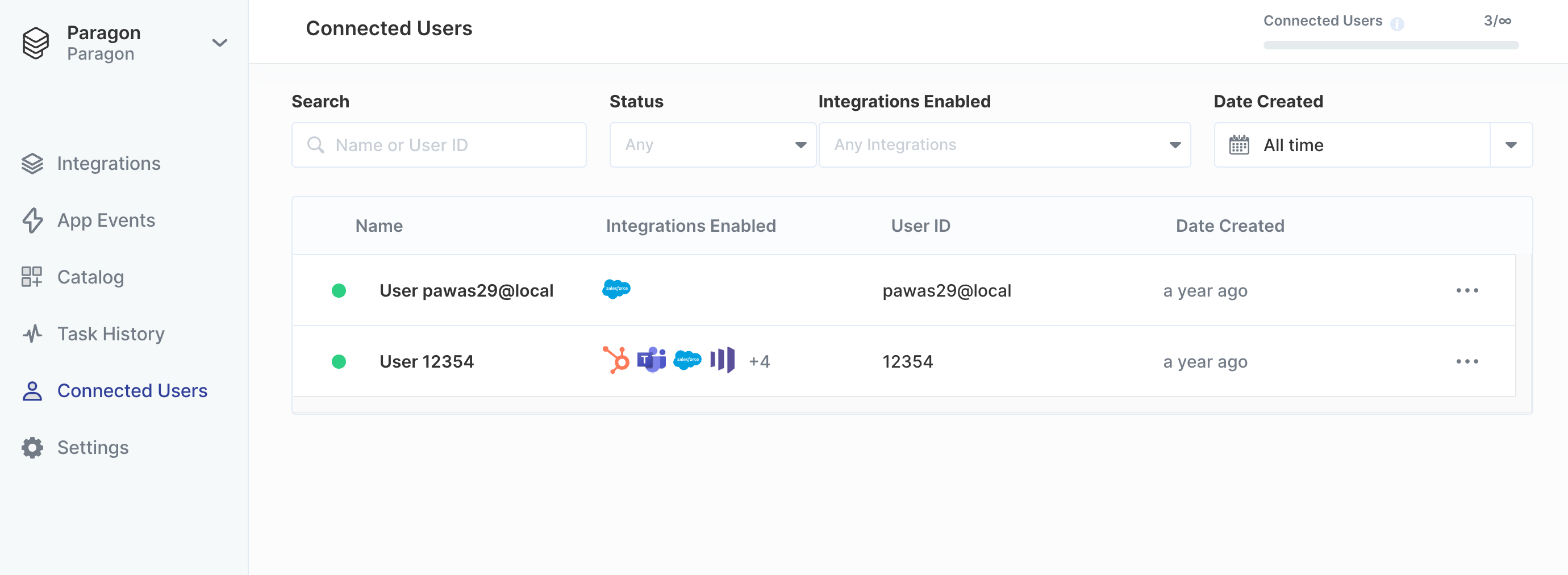Open the User pawas29@local row

coord(904,290)
